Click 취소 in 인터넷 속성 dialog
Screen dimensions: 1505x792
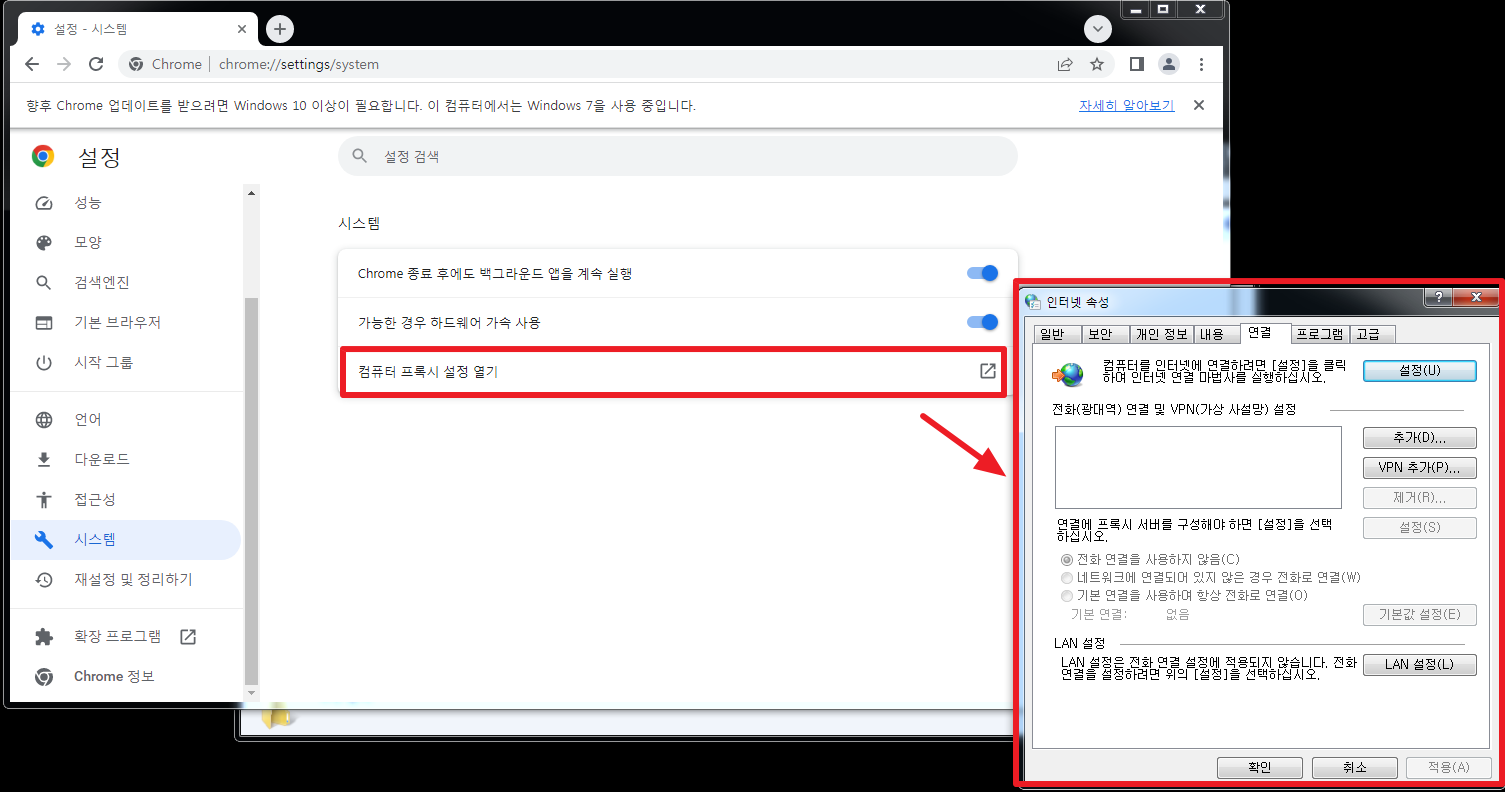coord(1355,767)
